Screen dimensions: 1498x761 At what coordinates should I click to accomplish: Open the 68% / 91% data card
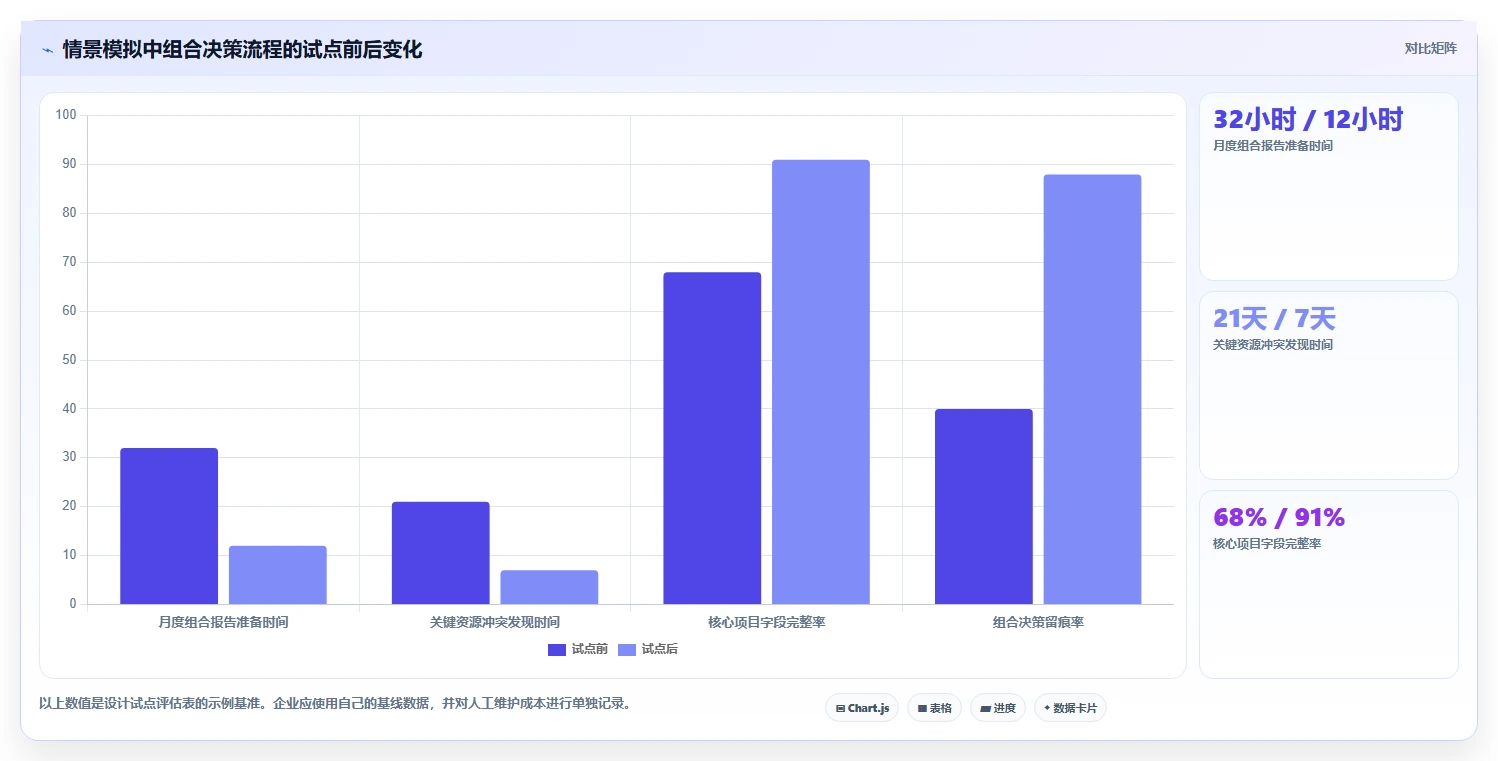[1329, 585]
